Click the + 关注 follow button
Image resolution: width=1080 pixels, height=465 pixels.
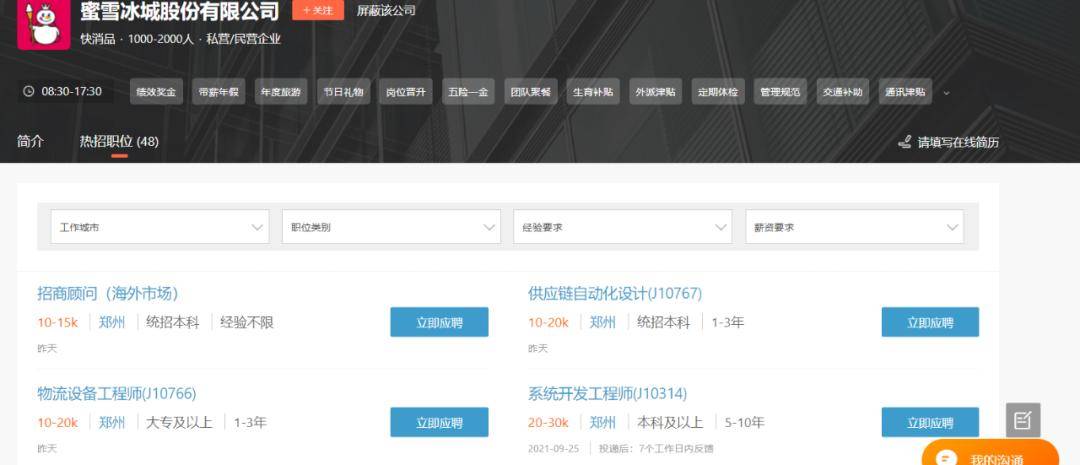(x=318, y=10)
